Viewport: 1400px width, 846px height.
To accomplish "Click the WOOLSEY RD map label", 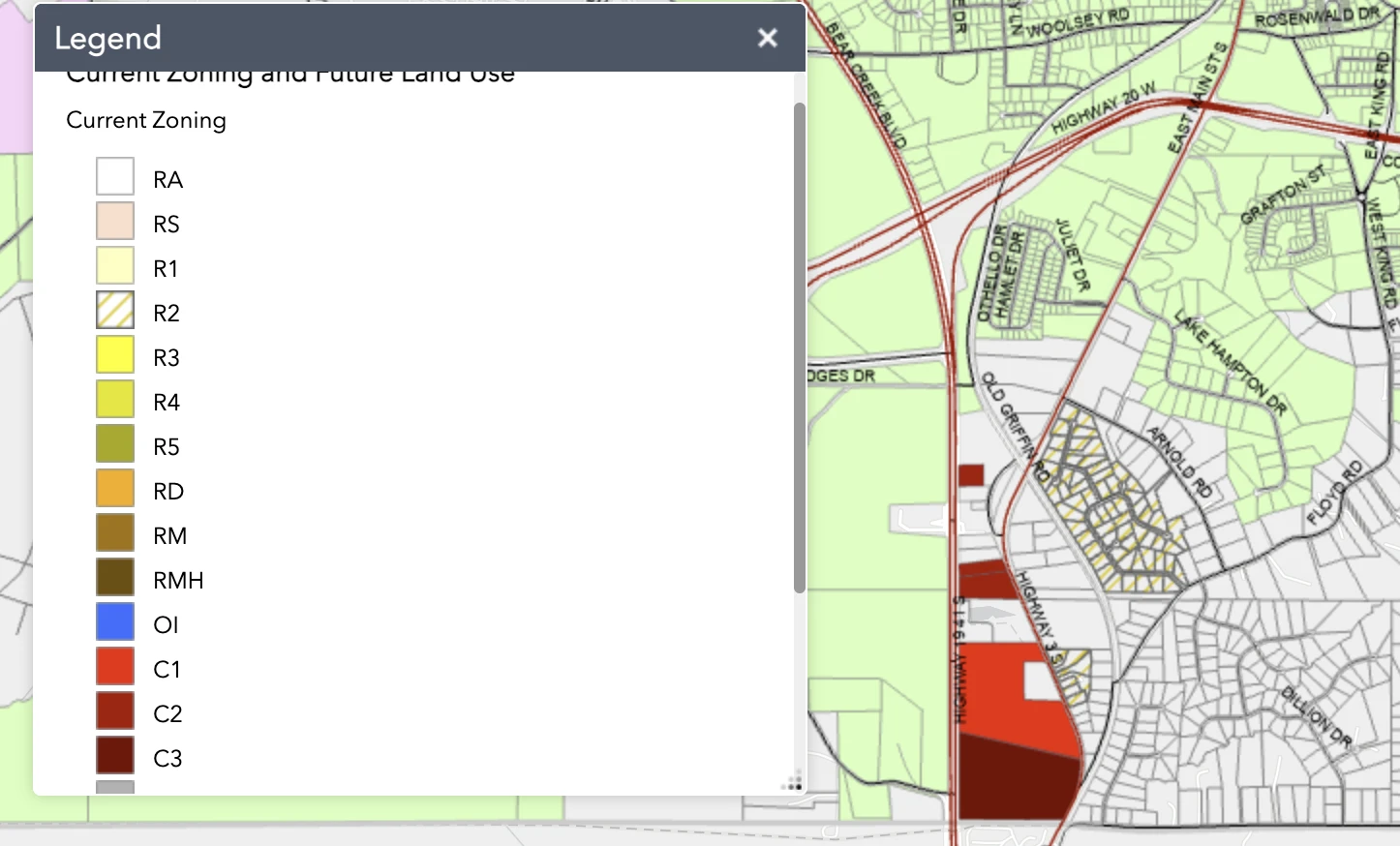I will coord(1078,23).
